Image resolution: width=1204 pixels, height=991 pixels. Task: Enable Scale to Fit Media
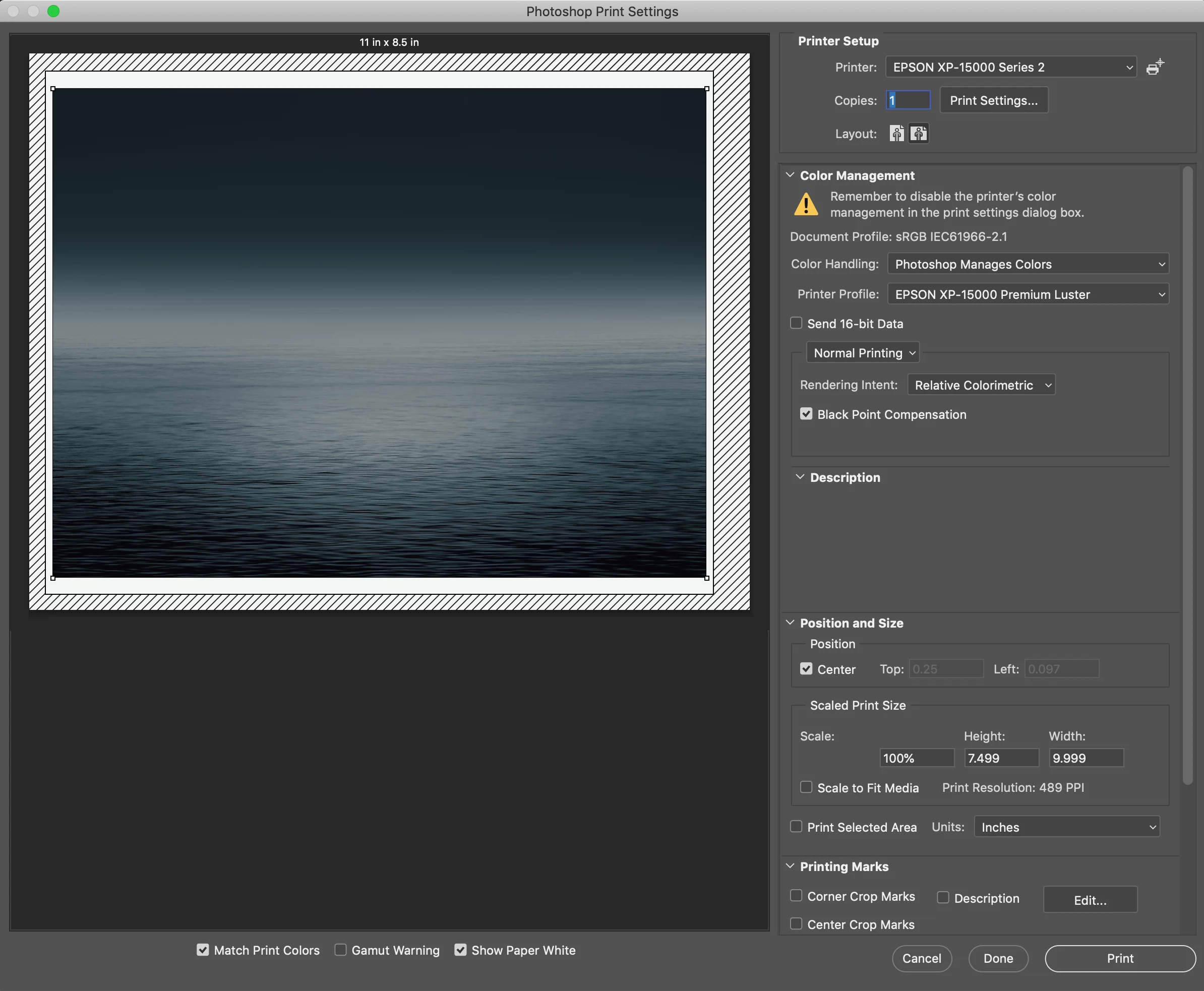click(x=806, y=787)
